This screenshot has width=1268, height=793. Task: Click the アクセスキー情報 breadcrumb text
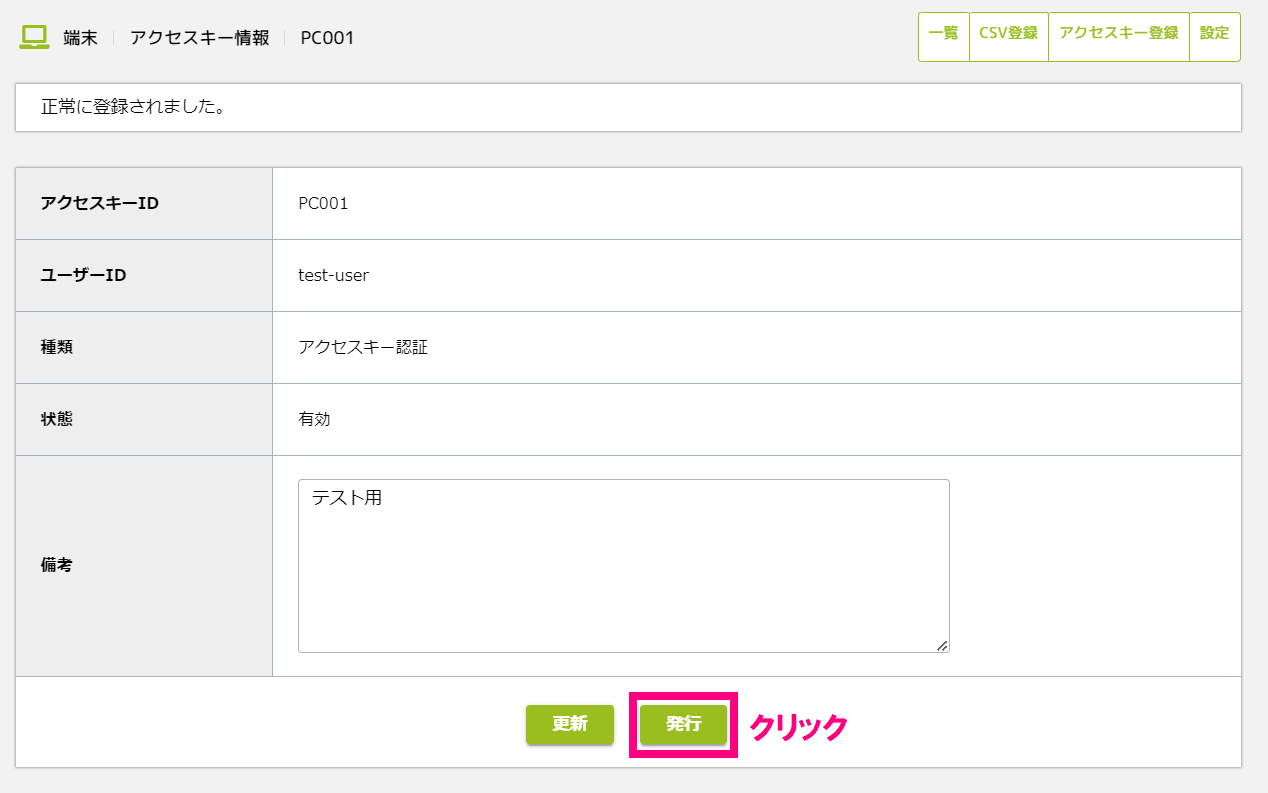pyautogui.click(x=200, y=38)
